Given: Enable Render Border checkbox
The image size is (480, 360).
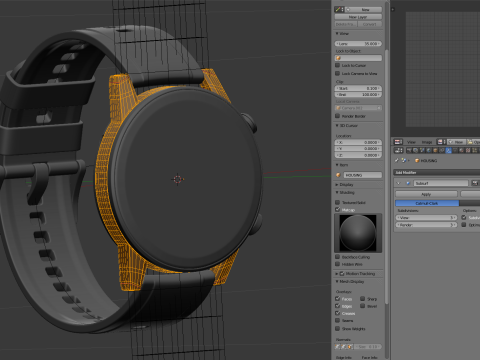Looking at the screenshot, I should coord(337,116).
